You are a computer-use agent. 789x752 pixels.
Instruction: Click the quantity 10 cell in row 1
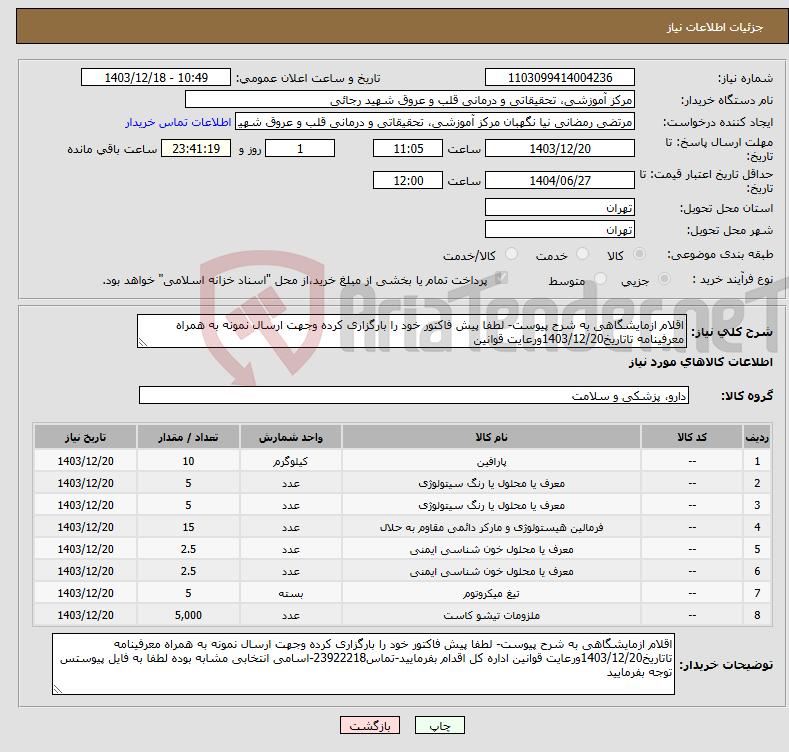pyautogui.click(x=188, y=461)
